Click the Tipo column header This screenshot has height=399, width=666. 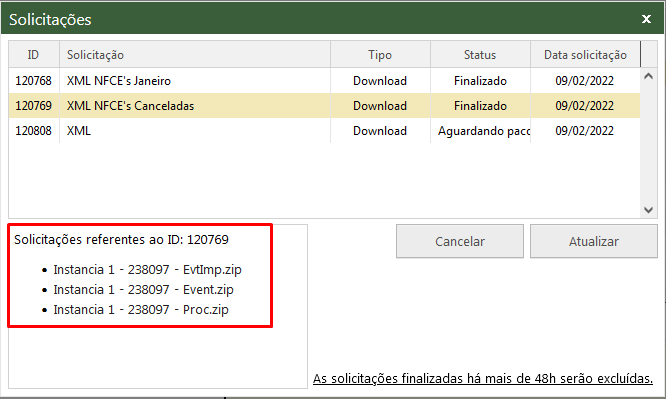(x=380, y=55)
